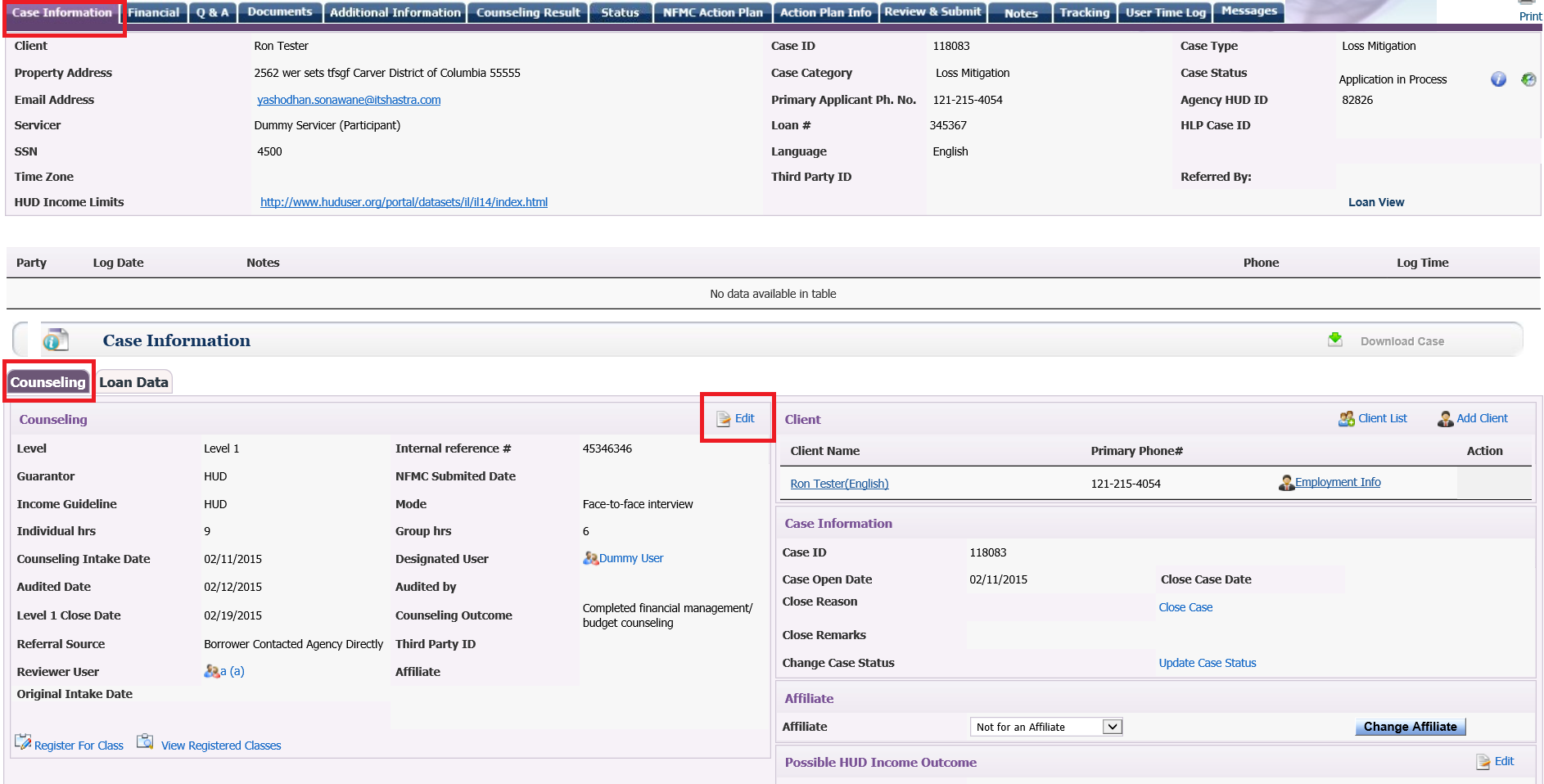Open the Action Plan Info tab

point(825,13)
